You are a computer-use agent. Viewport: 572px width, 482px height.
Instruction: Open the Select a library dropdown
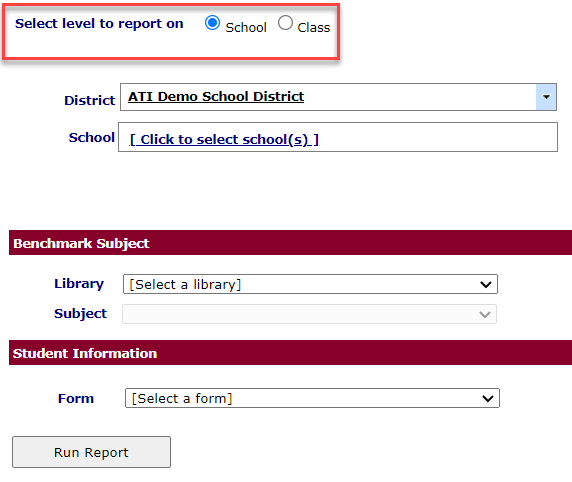(x=310, y=284)
